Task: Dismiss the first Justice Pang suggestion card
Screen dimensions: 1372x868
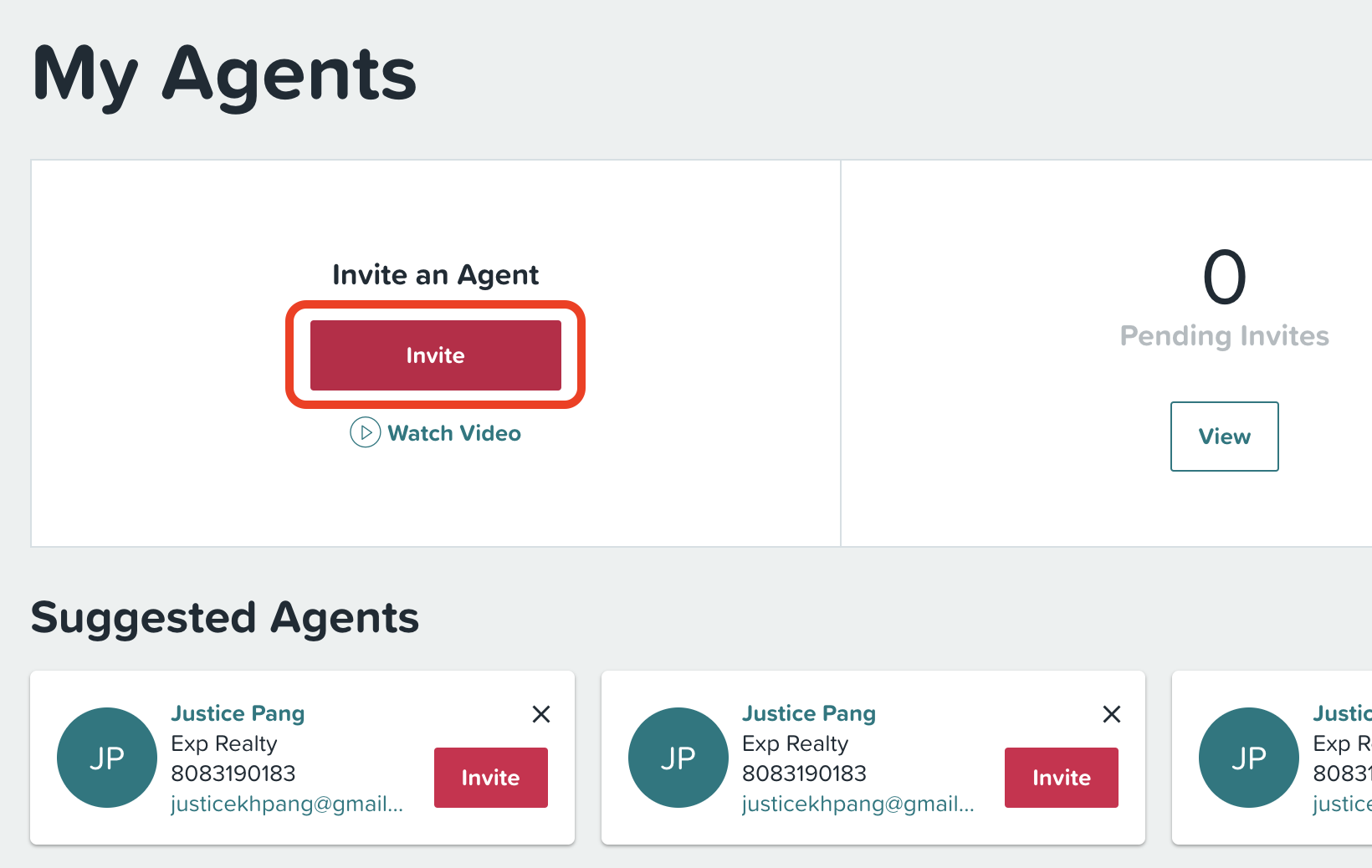Action: pyautogui.click(x=541, y=714)
